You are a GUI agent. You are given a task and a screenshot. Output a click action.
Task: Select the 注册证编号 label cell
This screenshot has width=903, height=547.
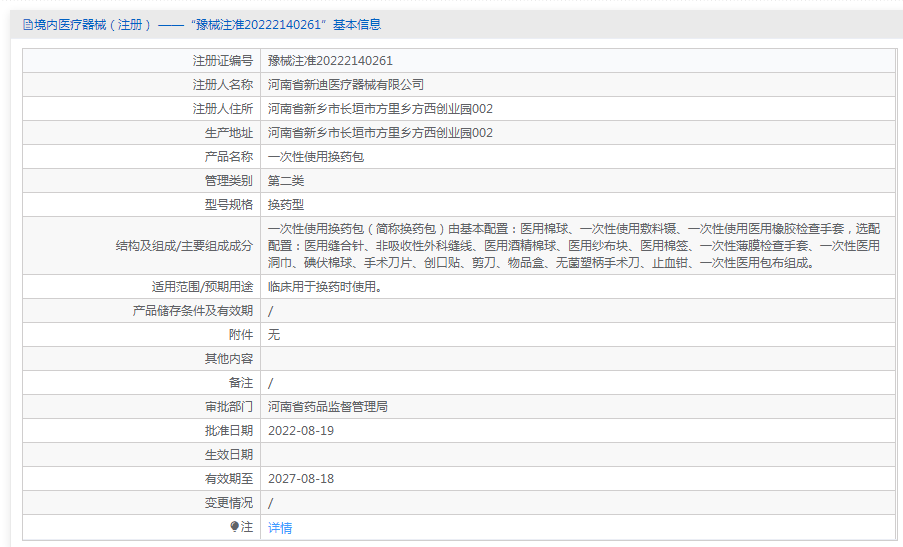(142, 60)
